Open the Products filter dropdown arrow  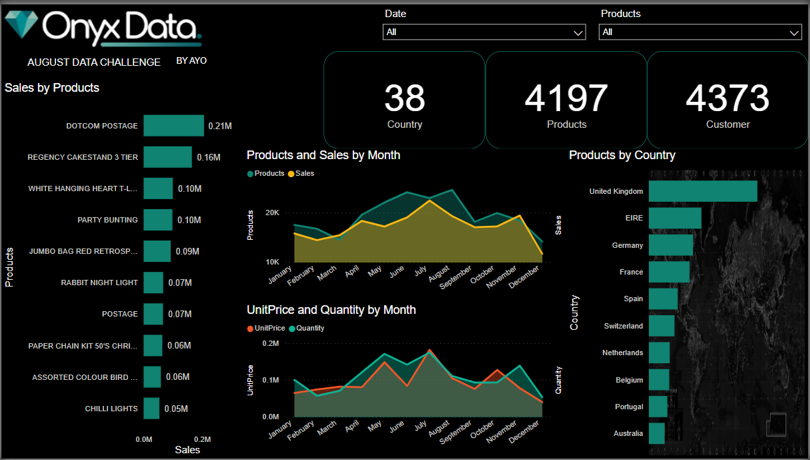point(794,33)
